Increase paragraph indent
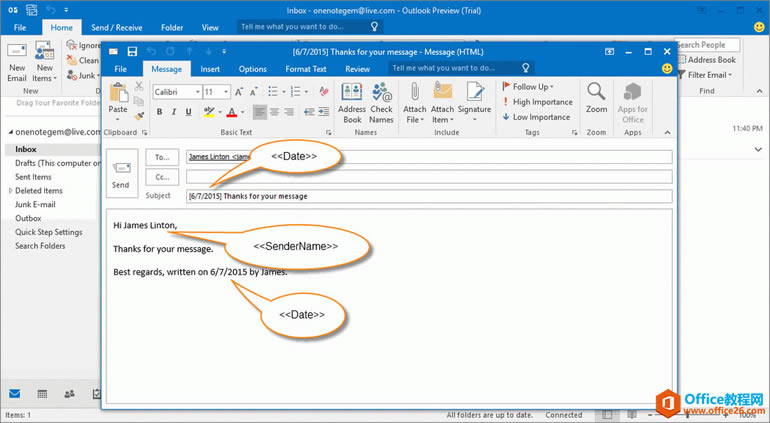 [x=324, y=112]
